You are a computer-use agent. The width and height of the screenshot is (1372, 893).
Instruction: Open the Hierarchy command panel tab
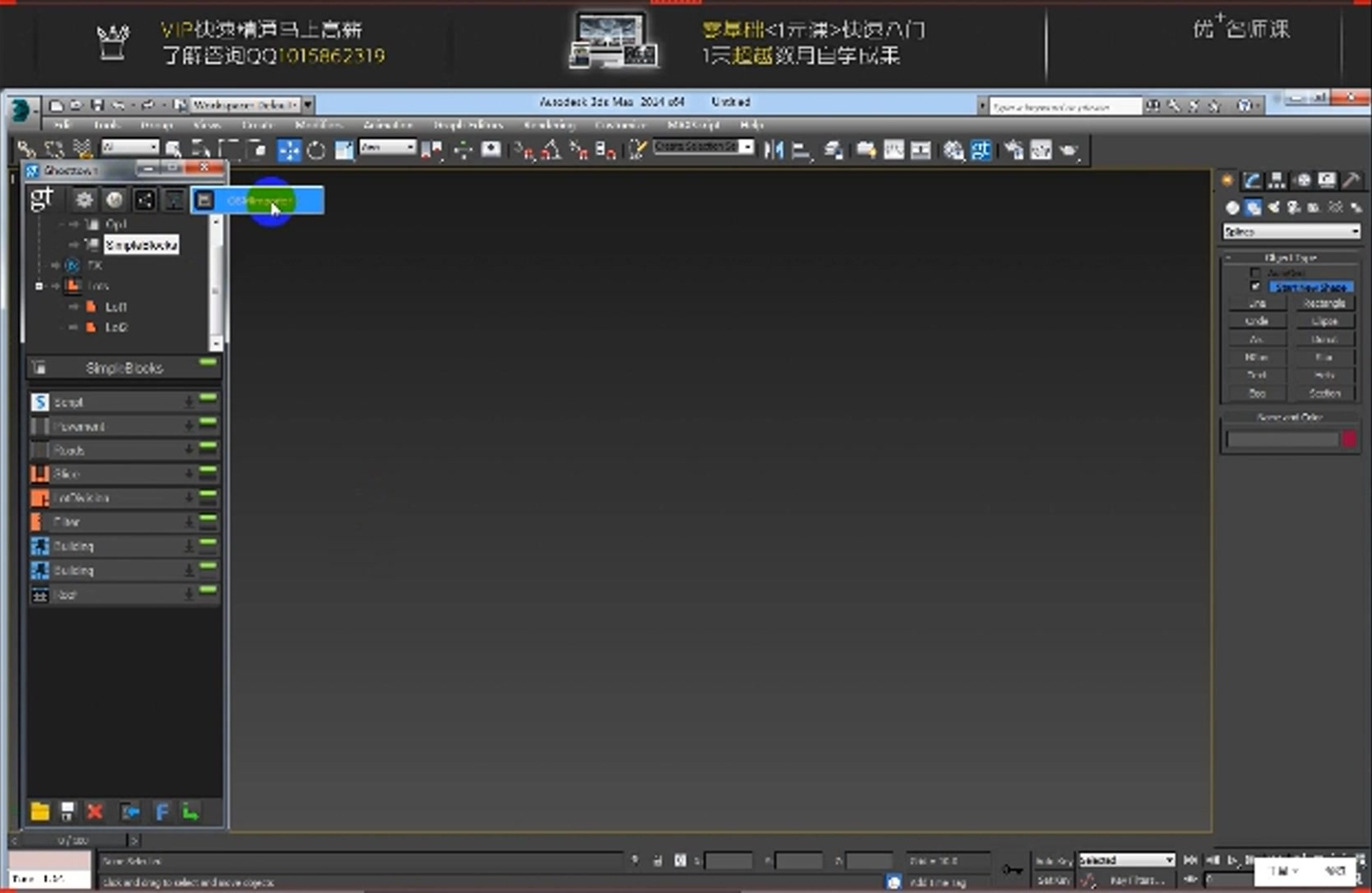coord(1277,180)
